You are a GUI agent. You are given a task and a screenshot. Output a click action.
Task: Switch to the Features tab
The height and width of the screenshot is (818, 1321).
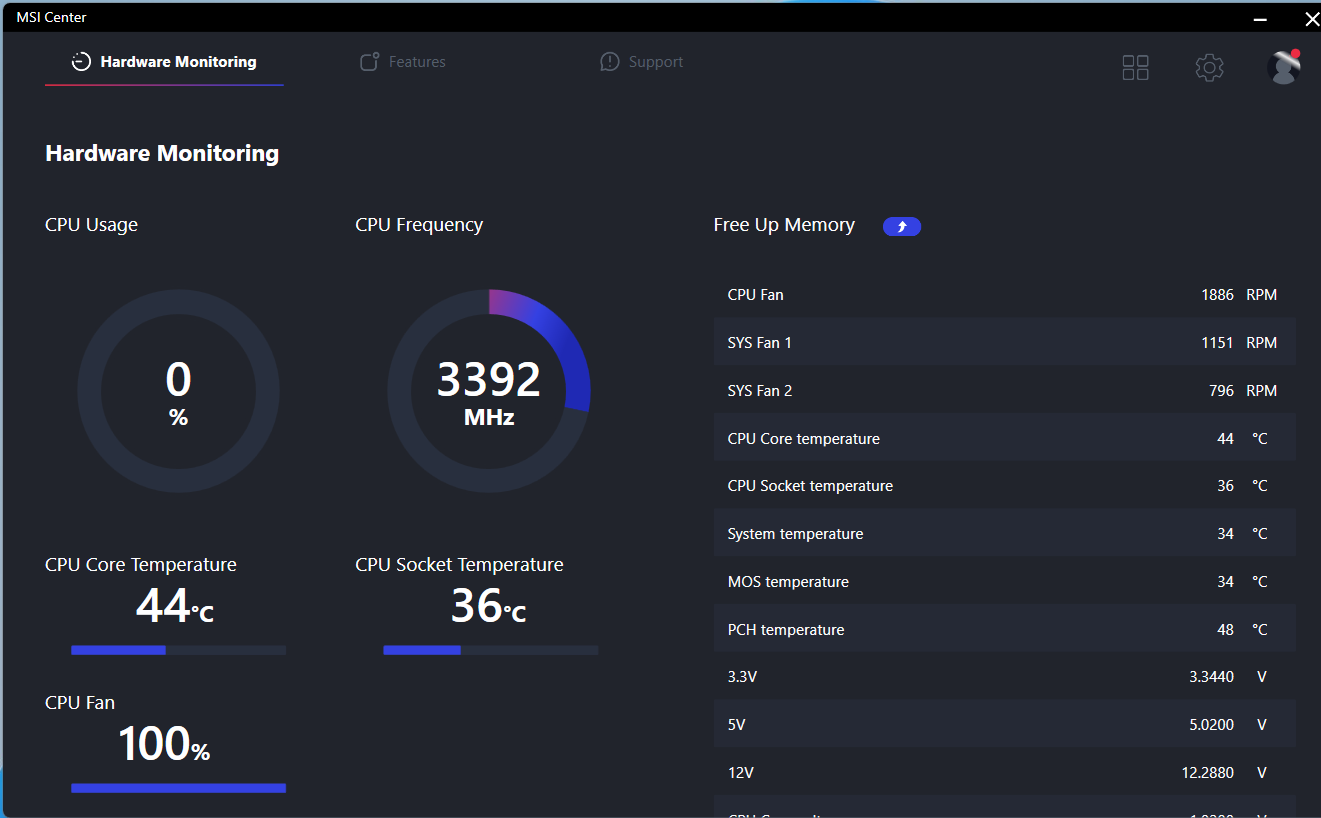pos(416,61)
